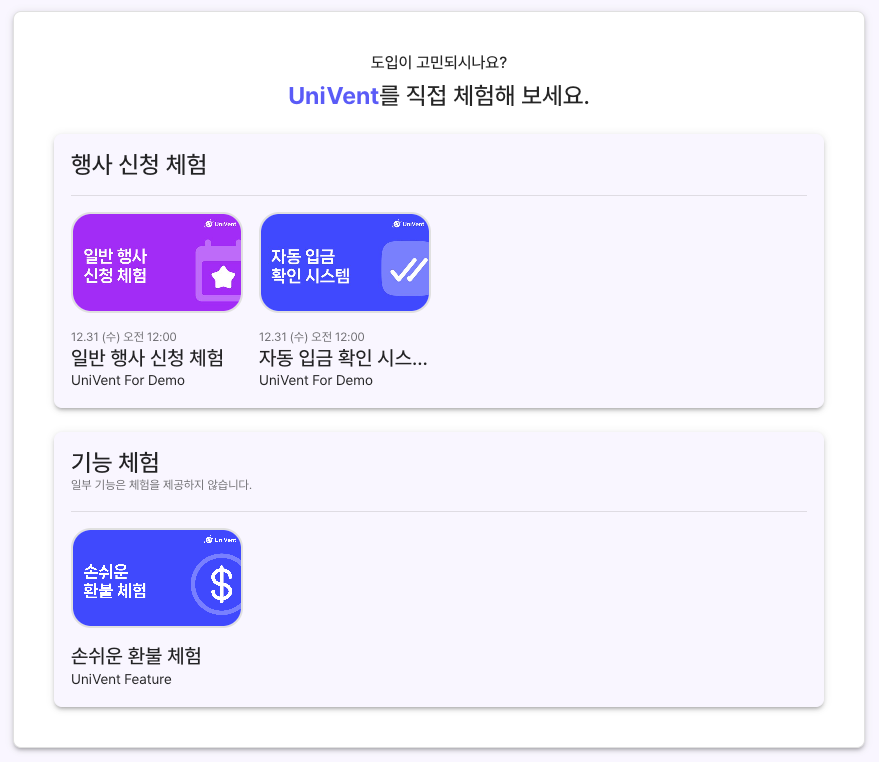Click the 자동 입금 확인 시스... title link

tap(343, 358)
